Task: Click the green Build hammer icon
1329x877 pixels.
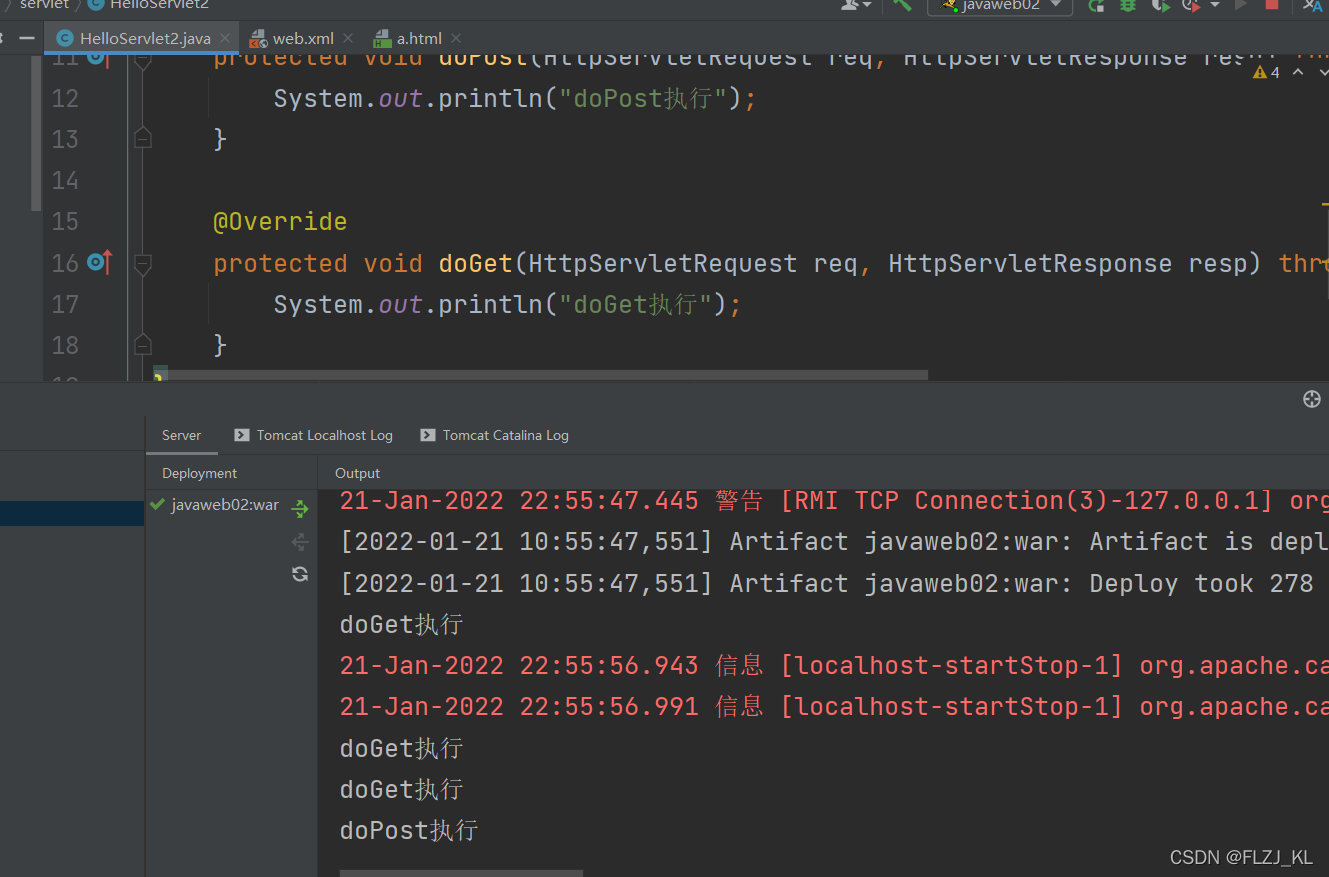Action: click(x=902, y=5)
